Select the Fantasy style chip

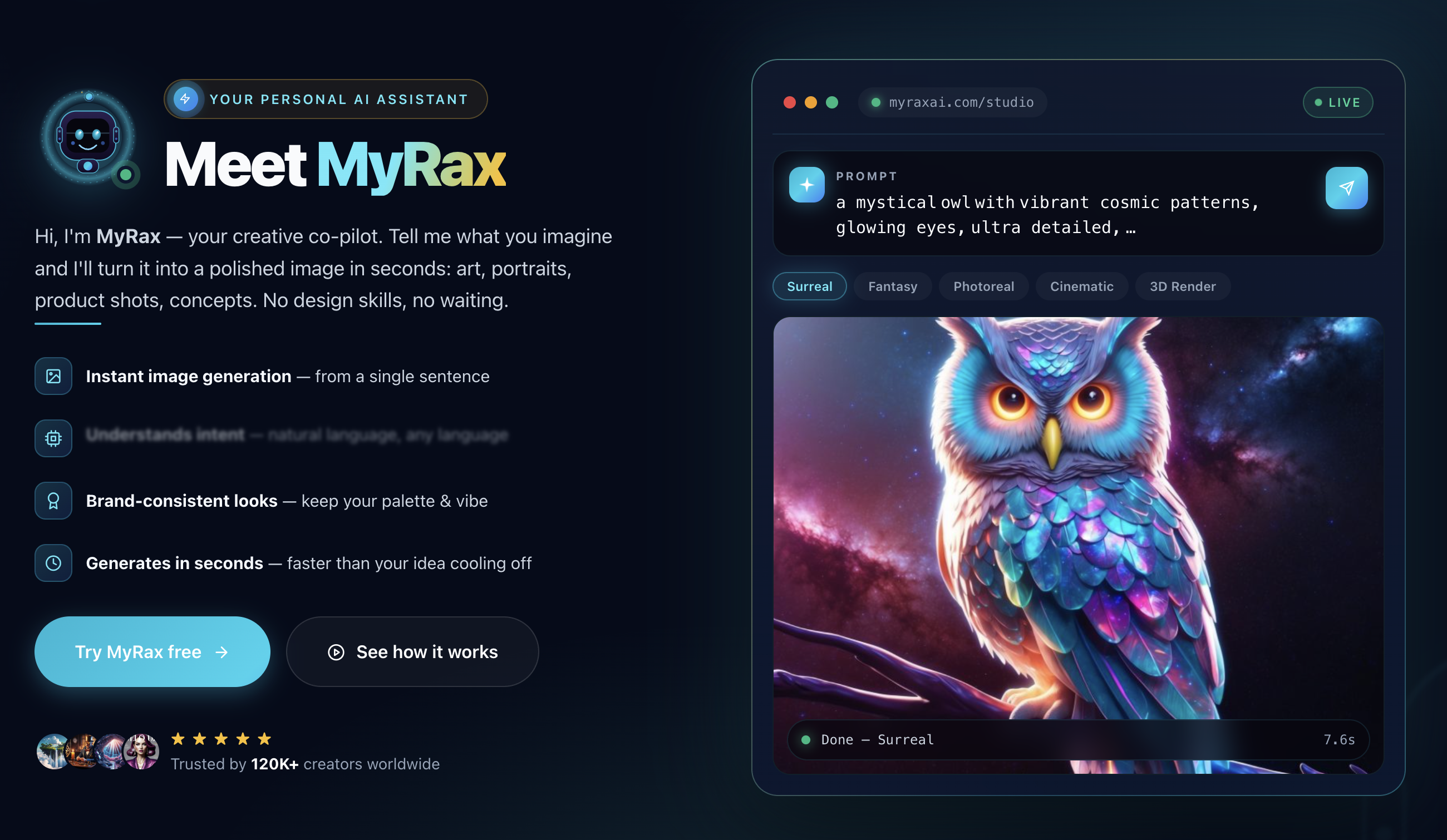click(893, 286)
